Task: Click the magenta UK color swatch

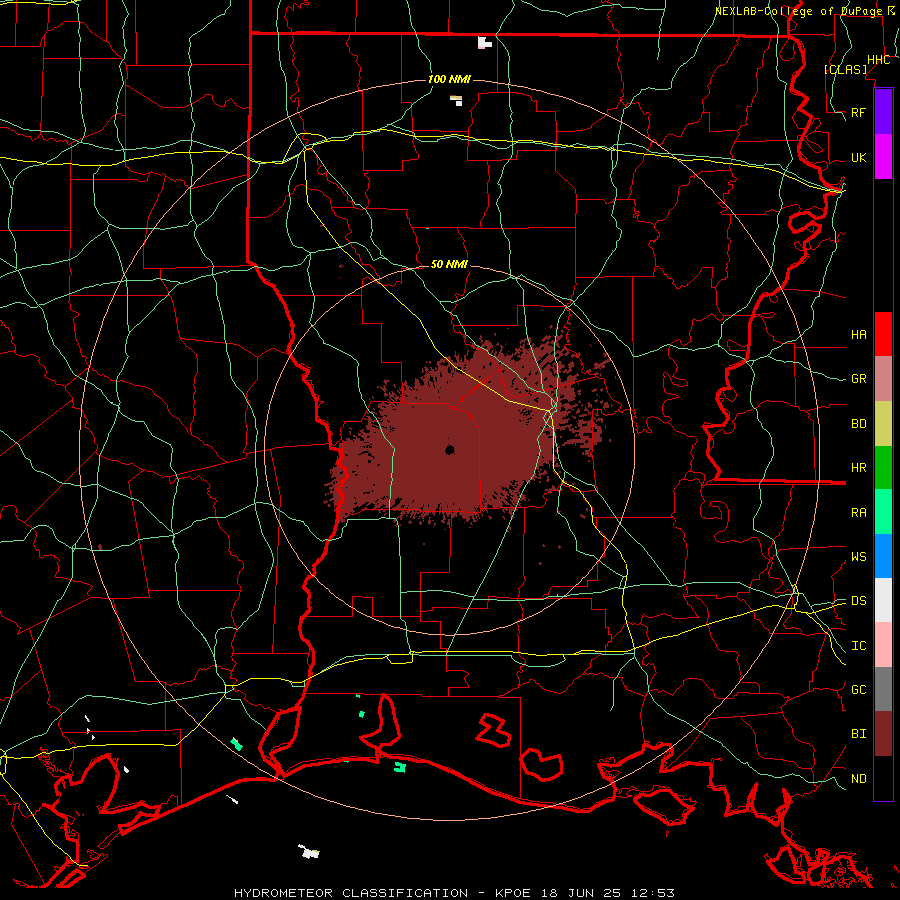Action: (x=883, y=157)
